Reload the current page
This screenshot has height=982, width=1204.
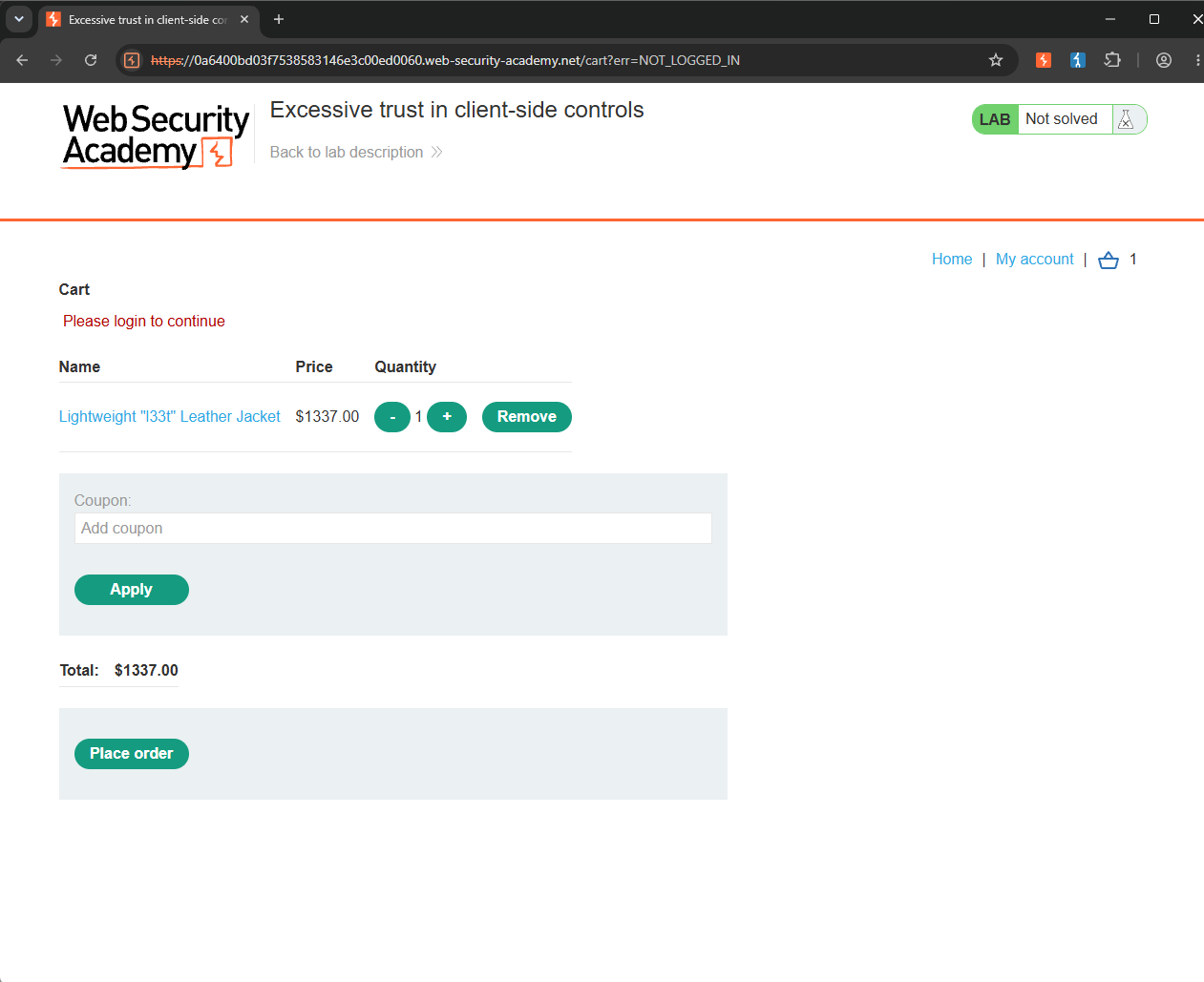(91, 60)
